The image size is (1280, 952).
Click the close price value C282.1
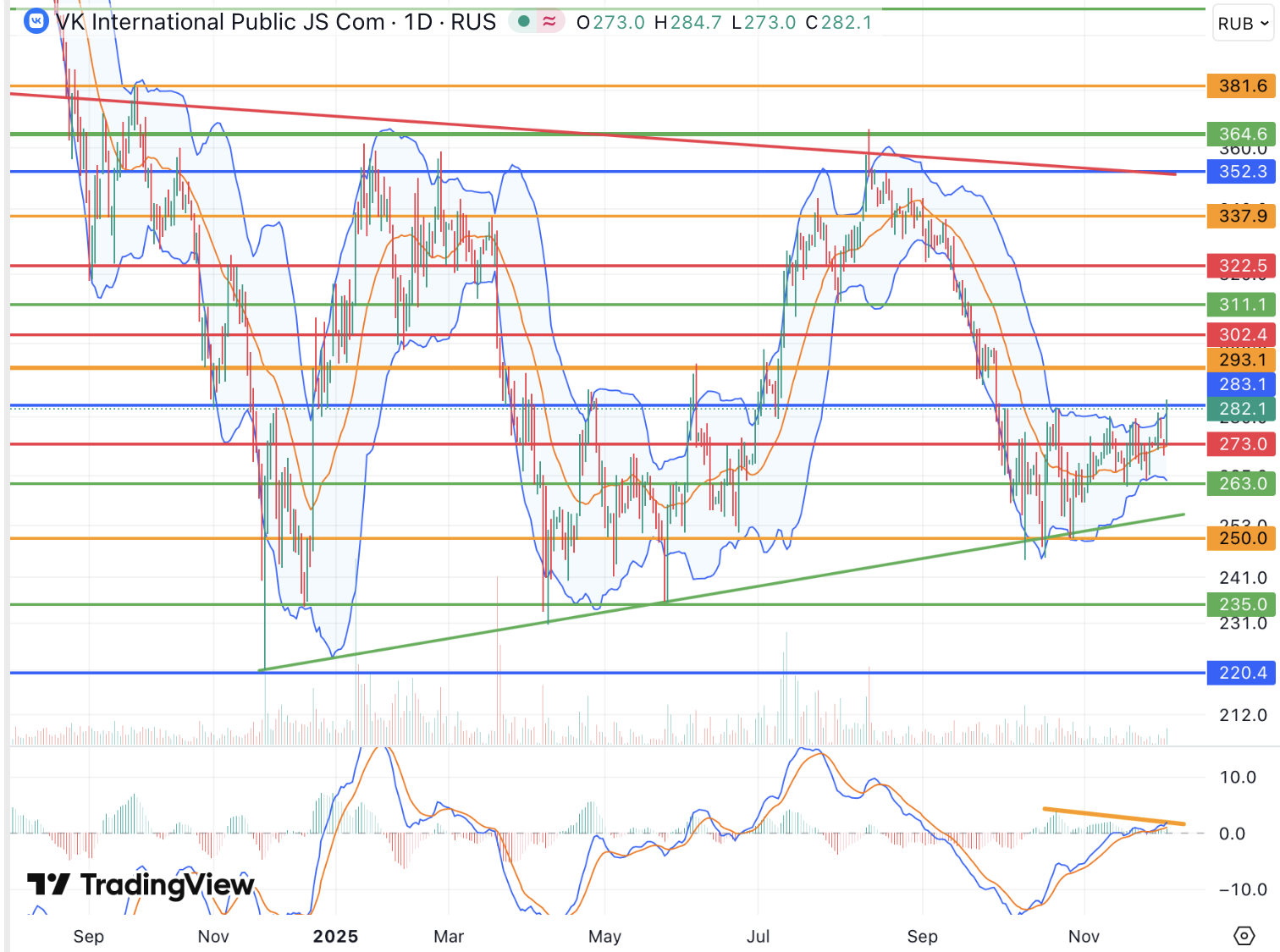839,23
